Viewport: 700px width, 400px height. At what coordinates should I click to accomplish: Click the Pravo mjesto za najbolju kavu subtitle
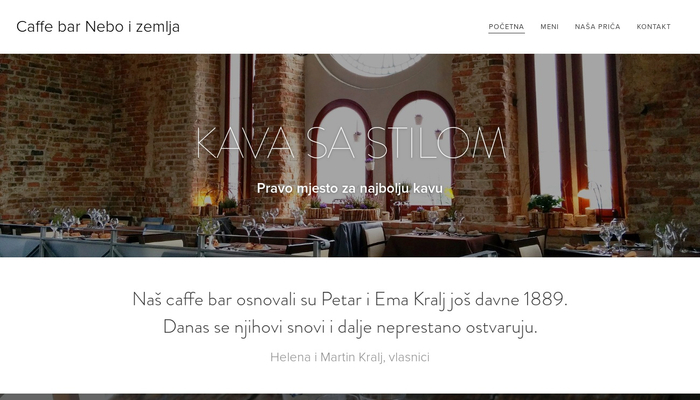click(350, 188)
